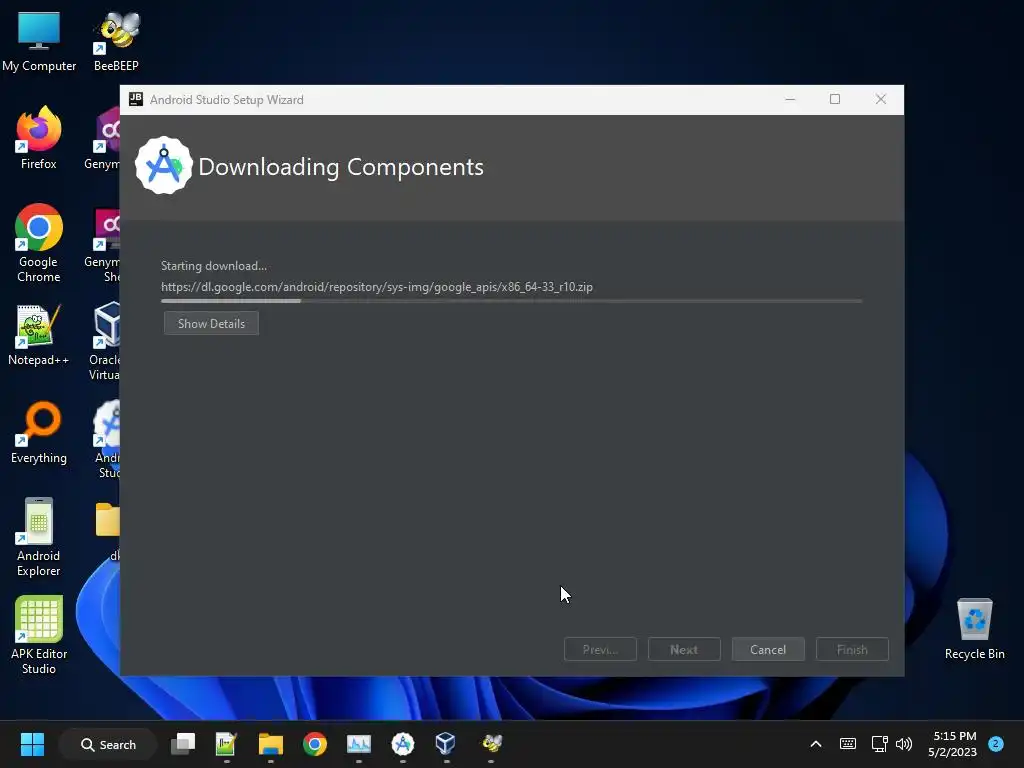Open Android Explorer desktop shortcut

coord(39,537)
